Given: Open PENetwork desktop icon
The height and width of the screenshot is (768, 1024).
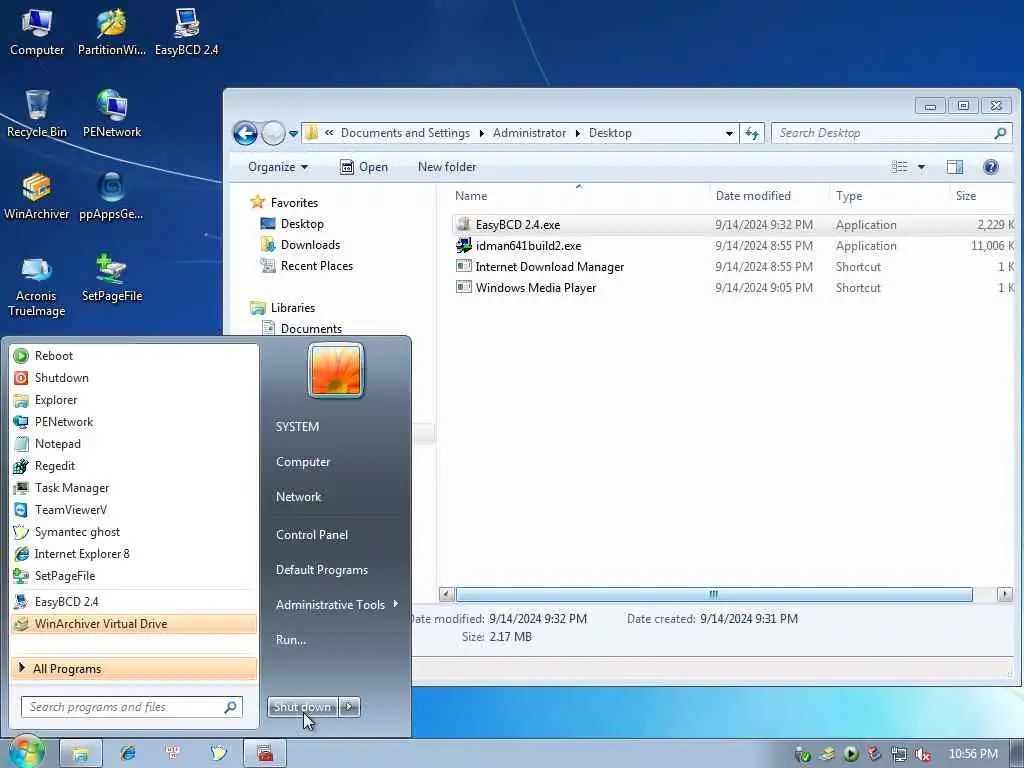Looking at the screenshot, I should [x=112, y=114].
